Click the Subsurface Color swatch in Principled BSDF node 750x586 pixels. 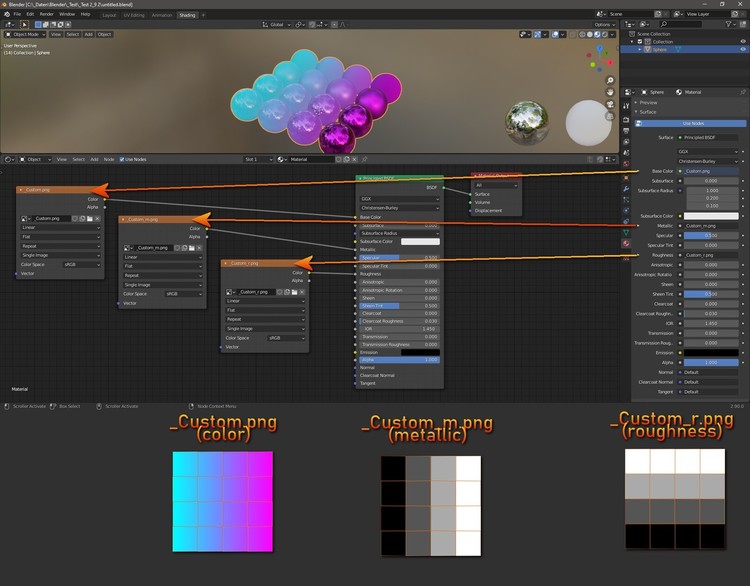(x=420, y=241)
